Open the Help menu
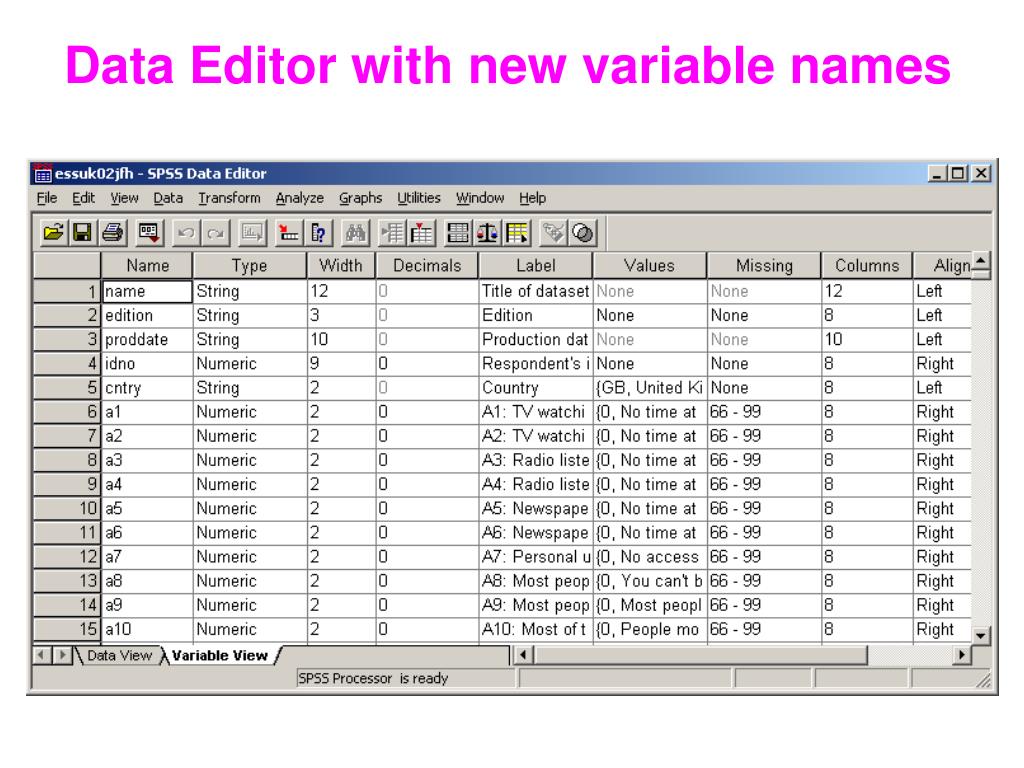 532,198
